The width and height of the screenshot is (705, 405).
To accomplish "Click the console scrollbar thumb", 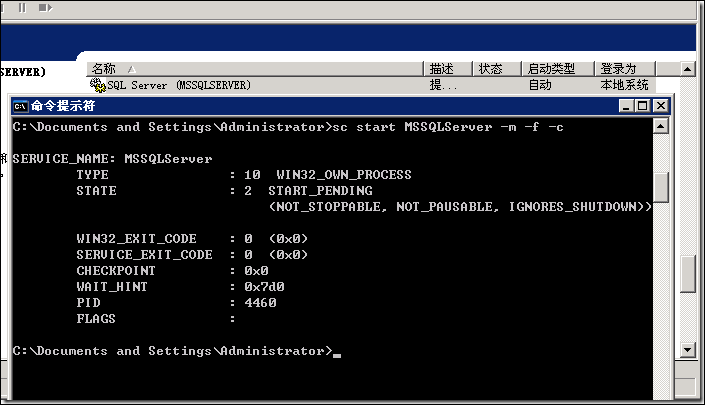I will point(660,187).
